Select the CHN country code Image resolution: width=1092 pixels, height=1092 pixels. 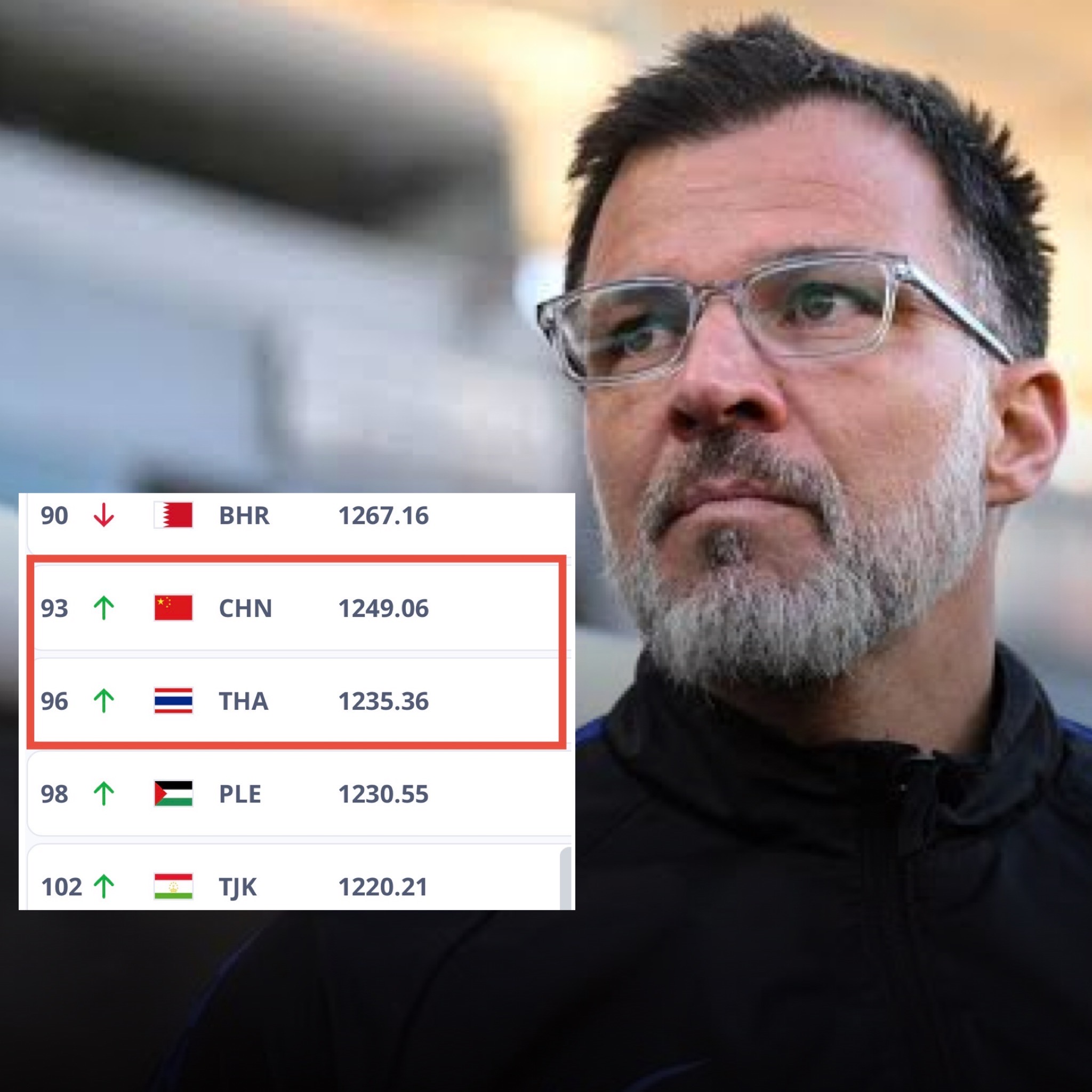click(245, 608)
